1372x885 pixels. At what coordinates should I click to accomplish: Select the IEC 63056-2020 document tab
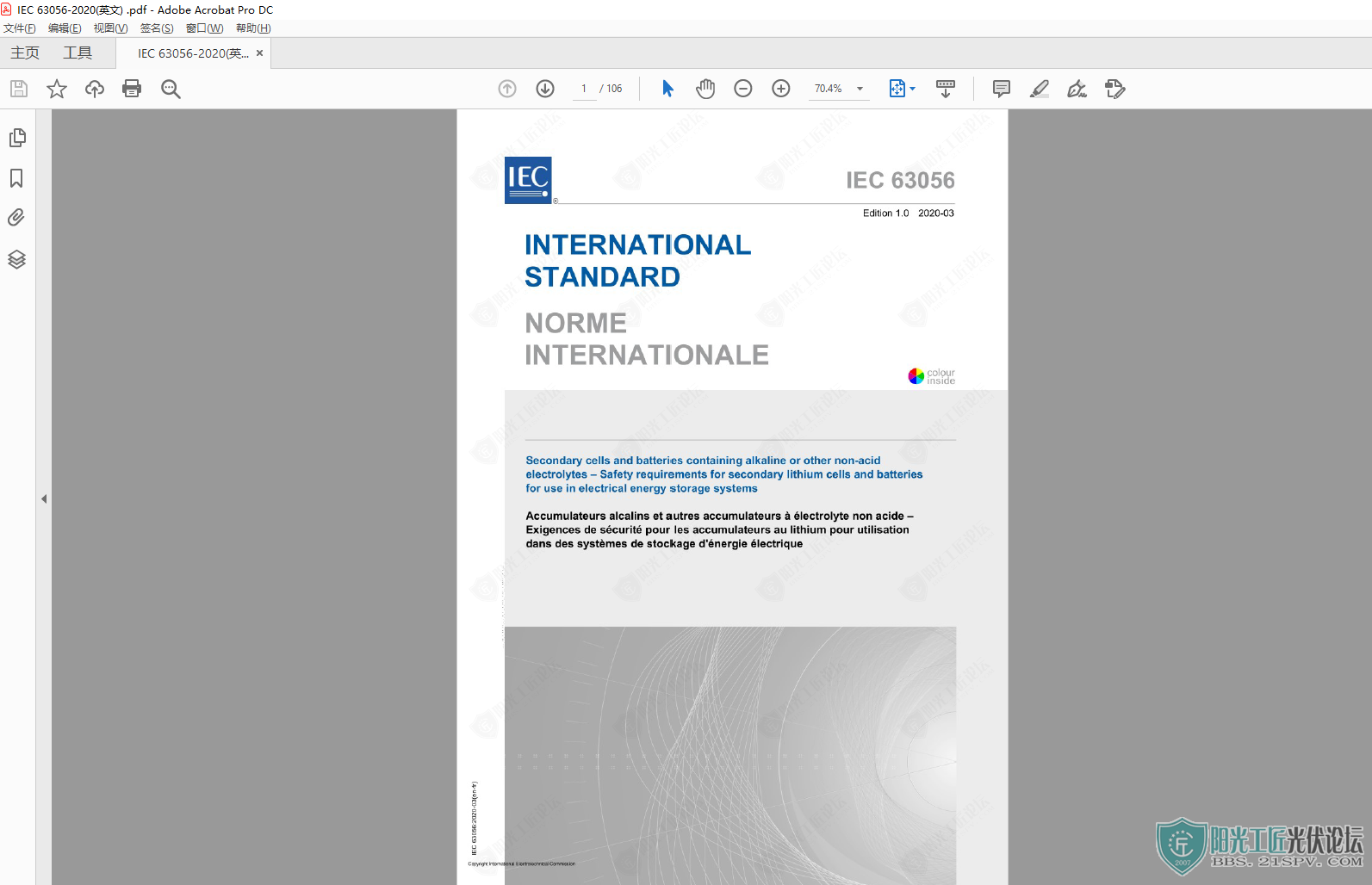coord(193,53)
